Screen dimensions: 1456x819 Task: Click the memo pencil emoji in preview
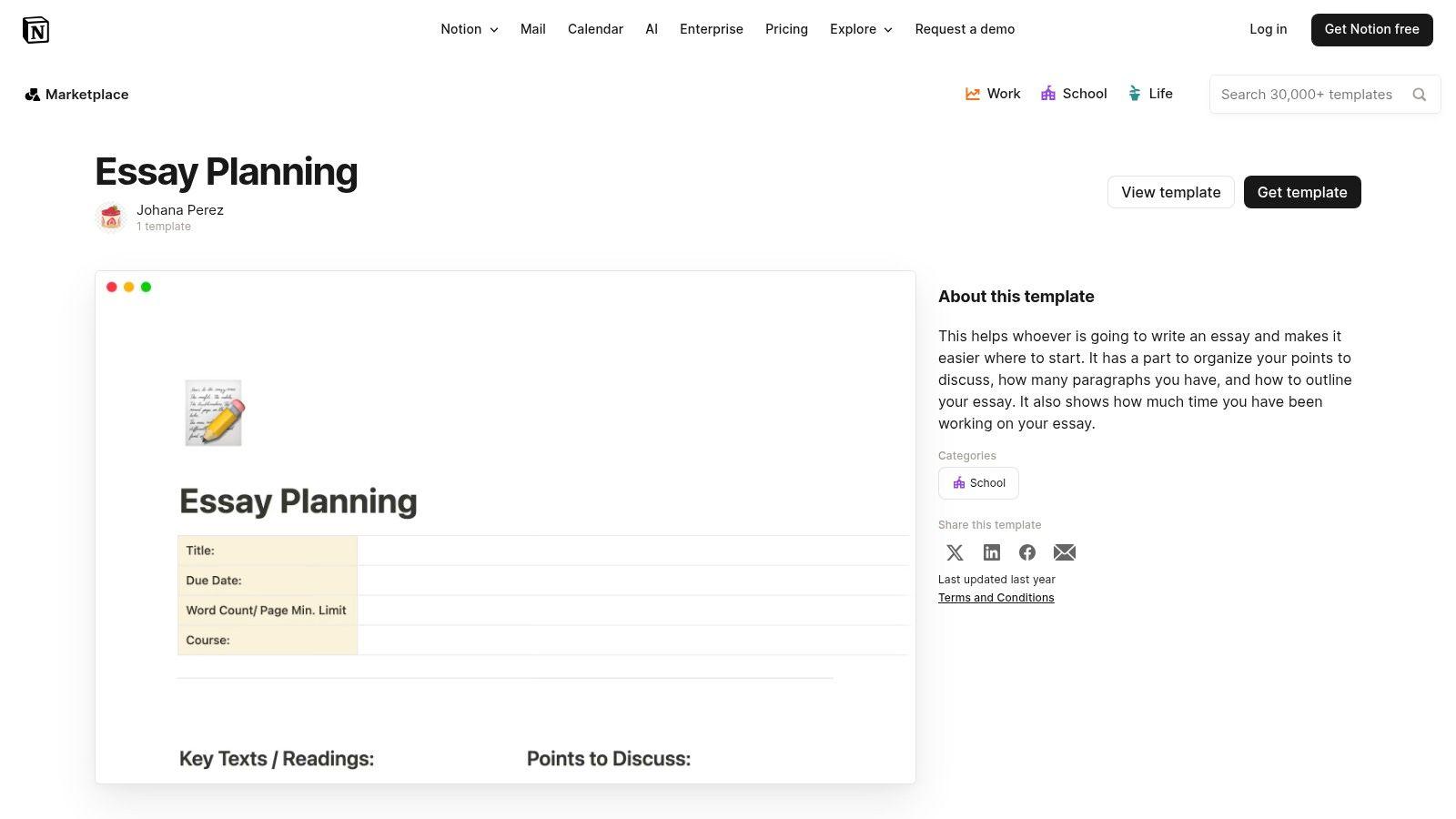(x=215, y=413)
